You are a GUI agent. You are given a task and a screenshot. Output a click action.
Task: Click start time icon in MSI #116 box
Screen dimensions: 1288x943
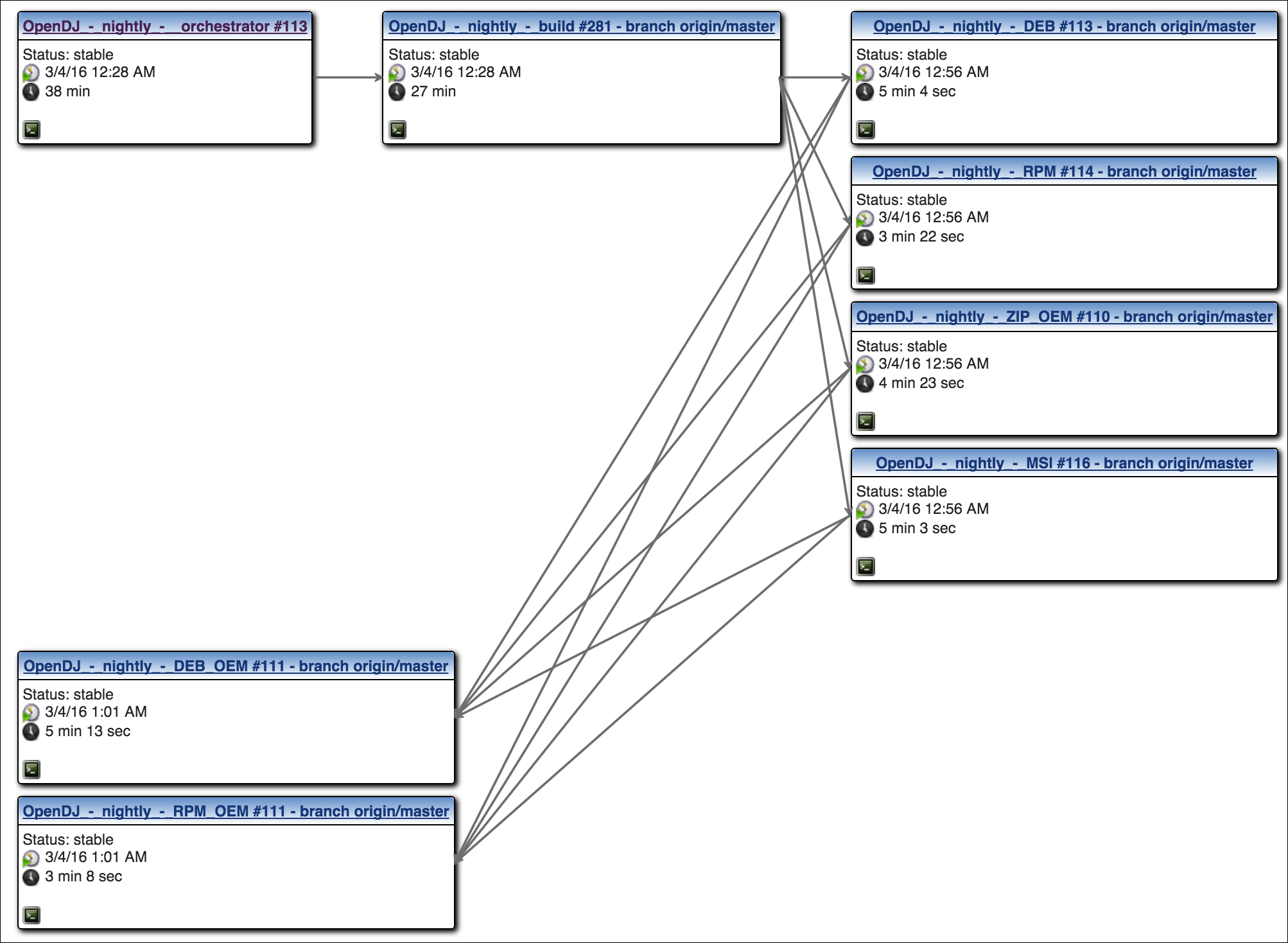pyautogui.click(x=865, y=509)
